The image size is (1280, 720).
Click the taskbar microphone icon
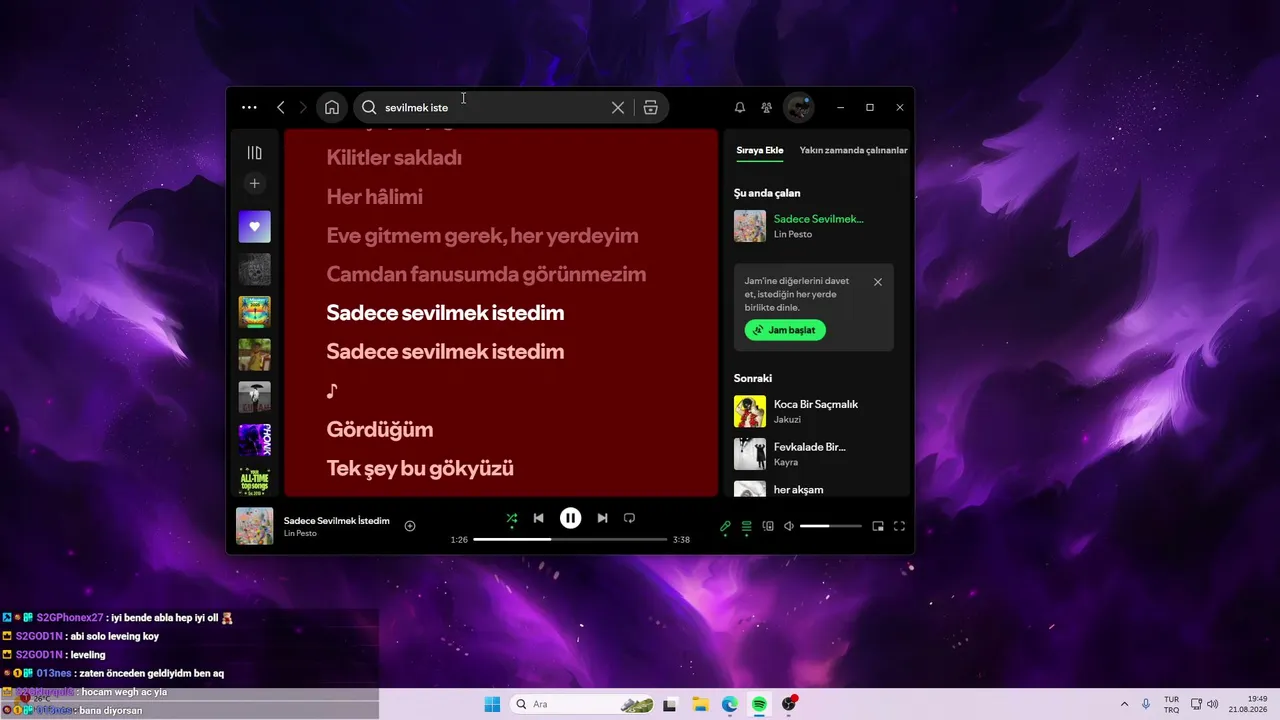pos(1146,704)
